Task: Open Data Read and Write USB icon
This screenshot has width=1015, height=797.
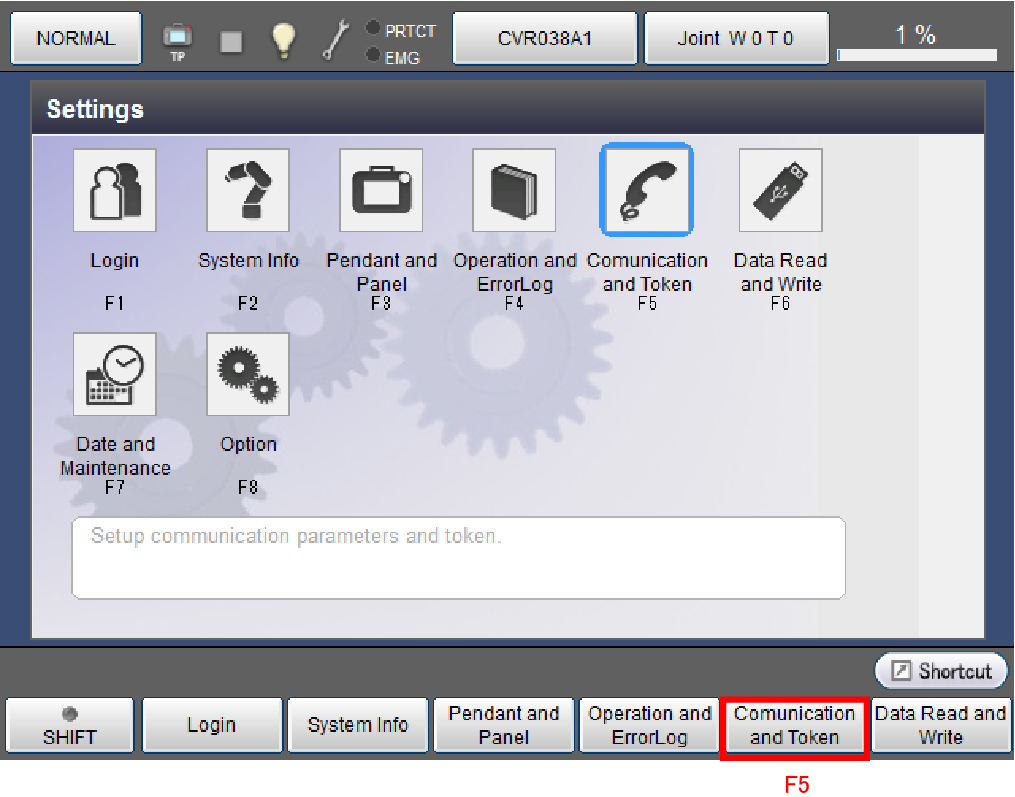Action: 780,190
